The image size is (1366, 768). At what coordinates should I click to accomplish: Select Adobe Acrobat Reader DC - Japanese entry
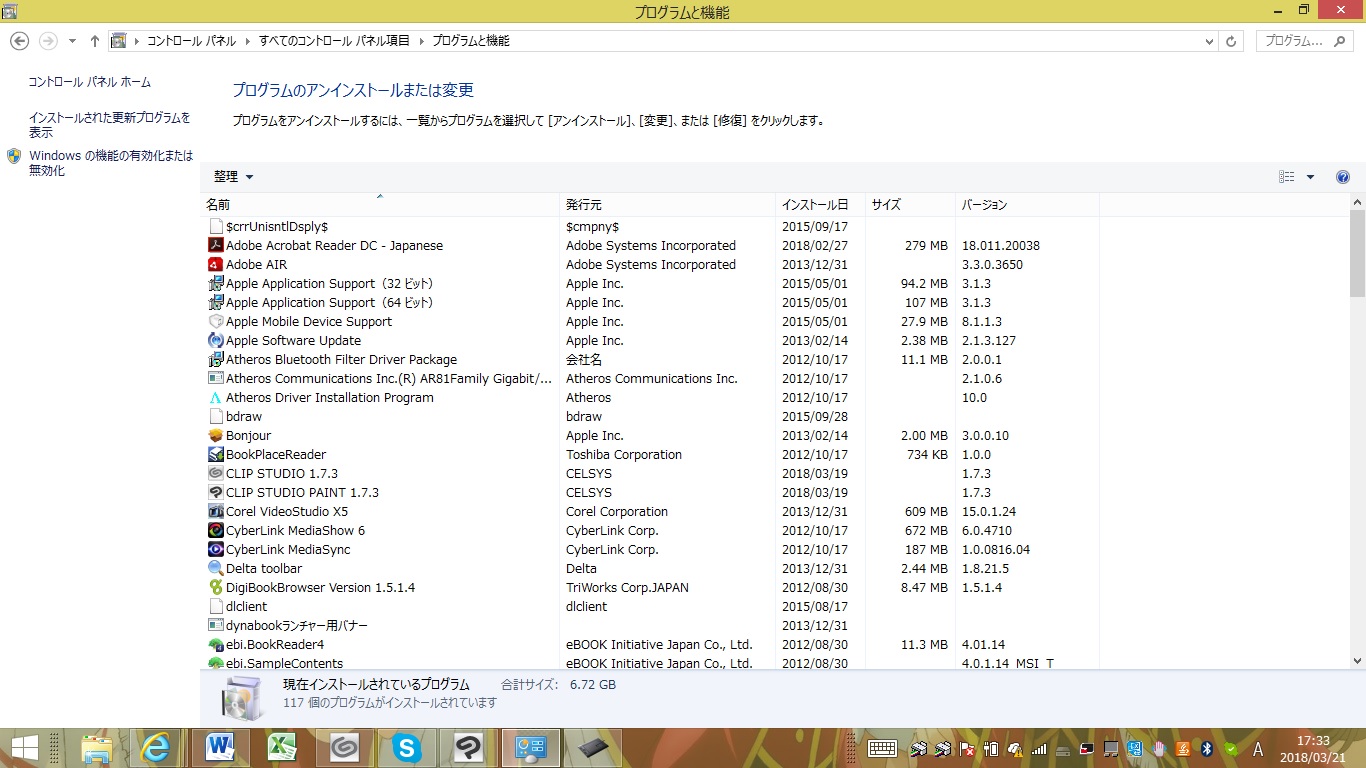click(x=334, y=246)
